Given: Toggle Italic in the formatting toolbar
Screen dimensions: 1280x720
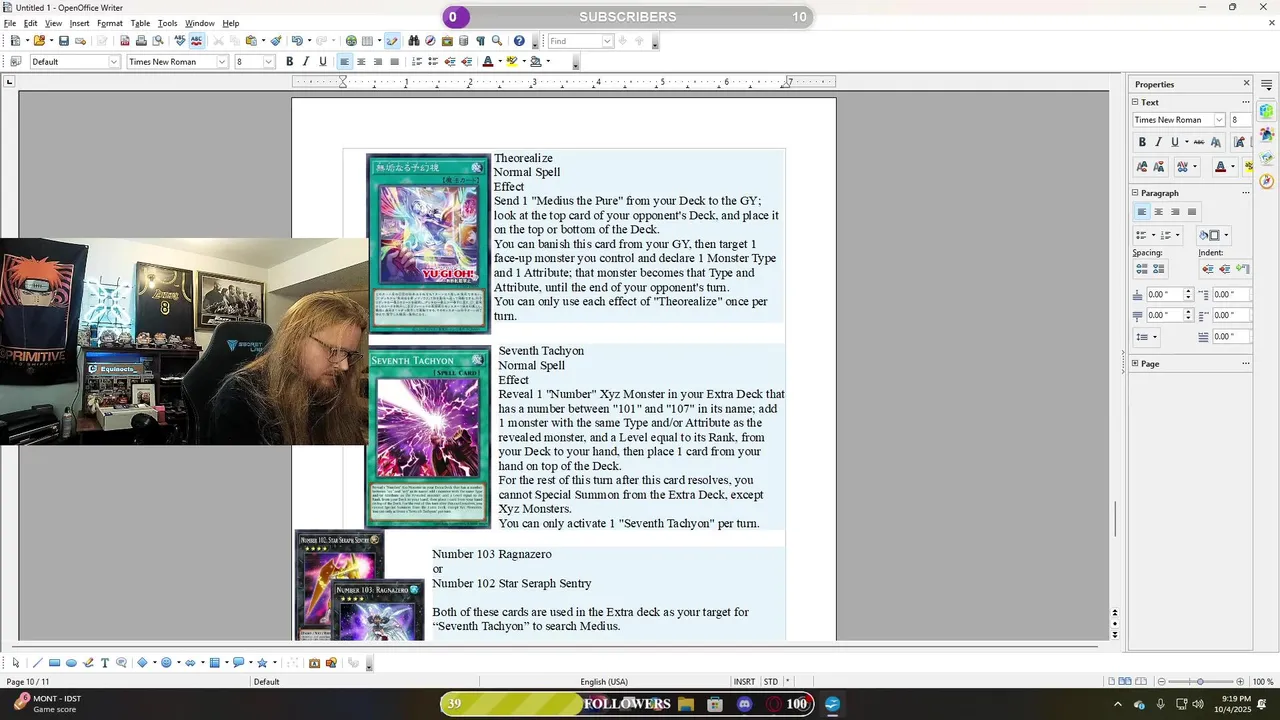Looking at the screenshot, I should (306, 62).
